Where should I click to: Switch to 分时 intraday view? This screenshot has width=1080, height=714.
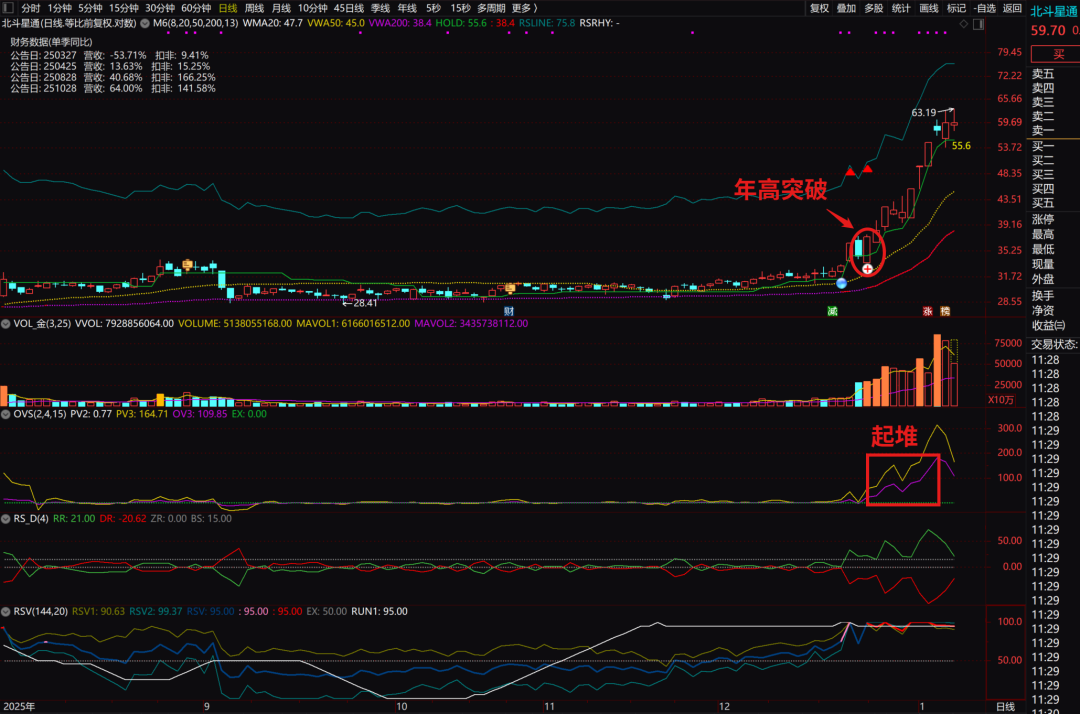pyautogui.click(x=31, y=8)
